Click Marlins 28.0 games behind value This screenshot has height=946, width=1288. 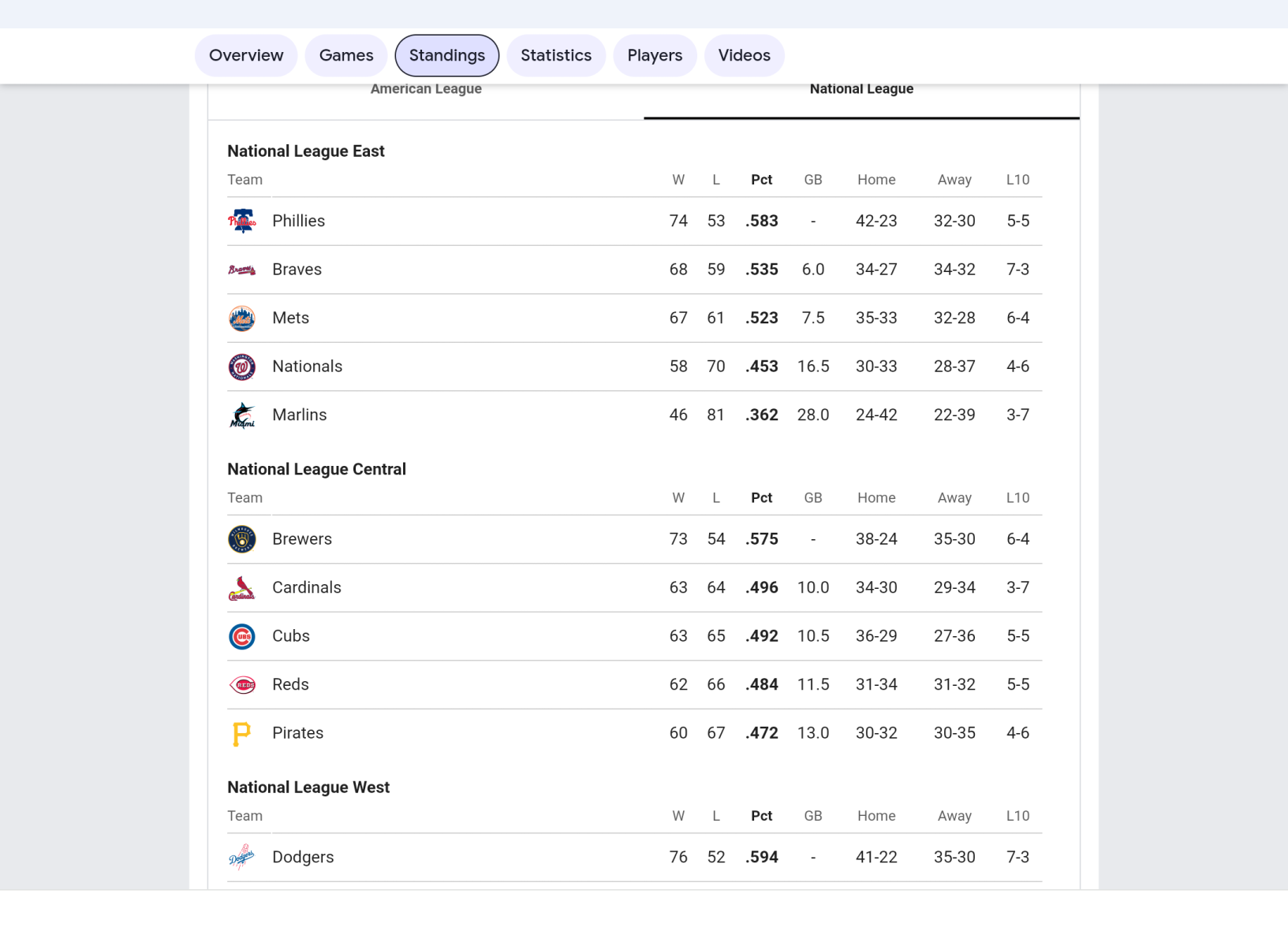(813, 415)
